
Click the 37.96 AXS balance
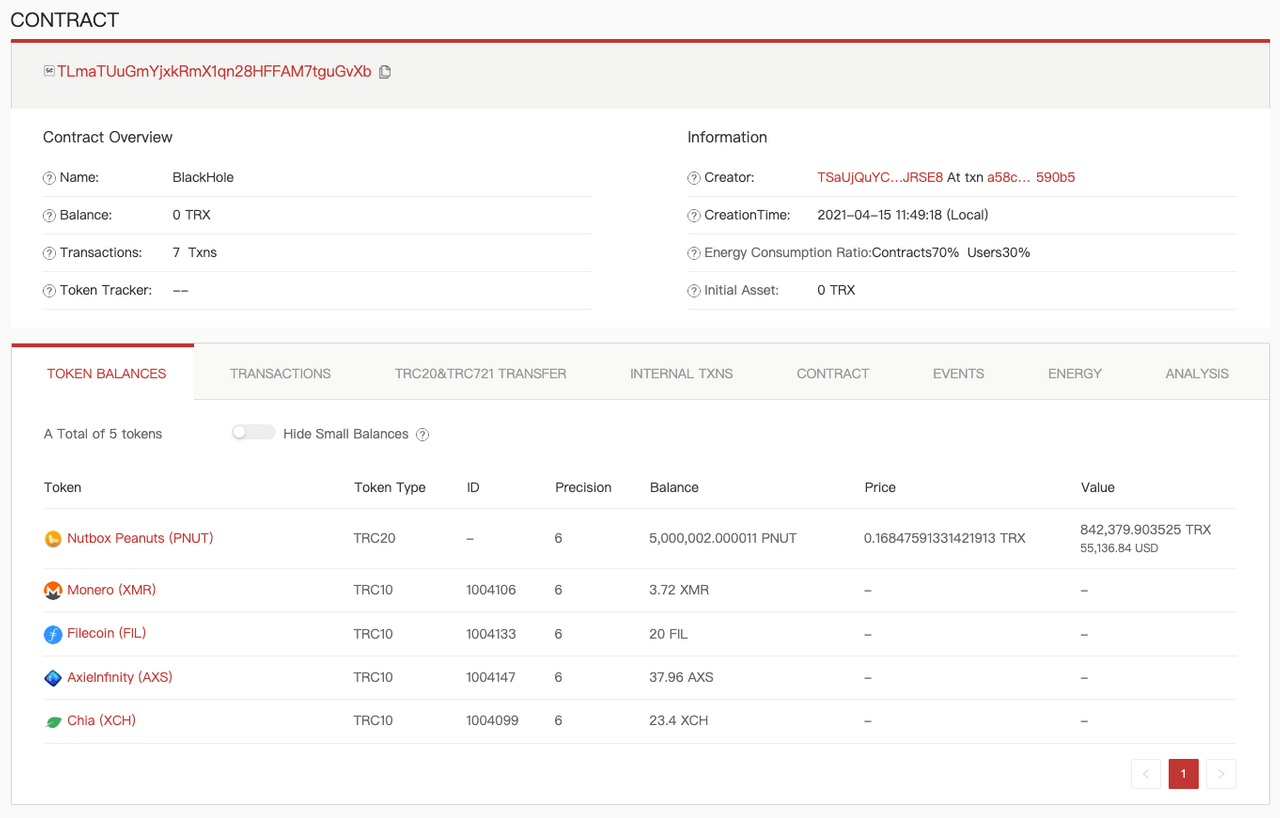tap(681, 677)
